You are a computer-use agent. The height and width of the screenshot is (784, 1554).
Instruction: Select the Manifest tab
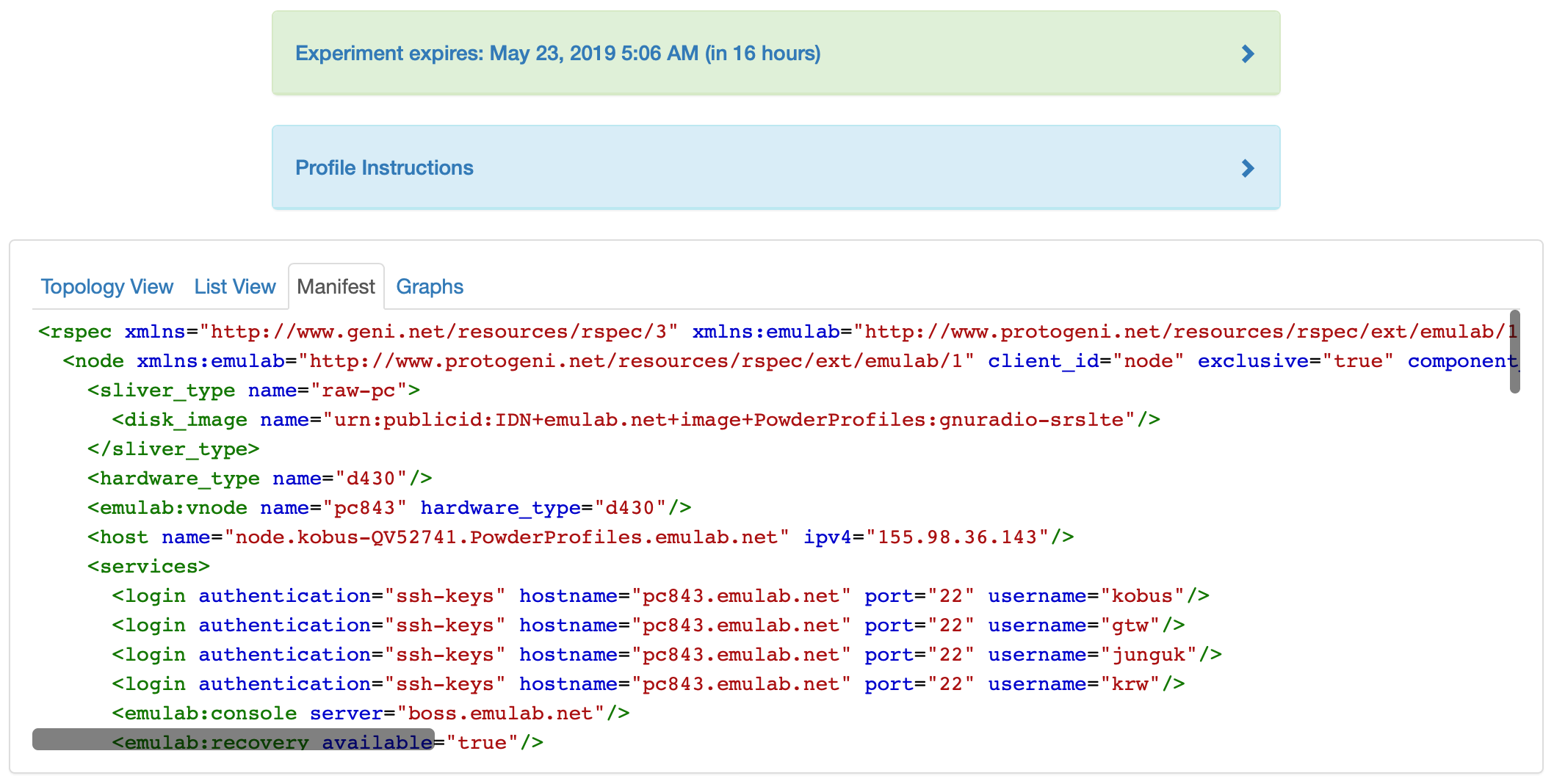[336, 287]
